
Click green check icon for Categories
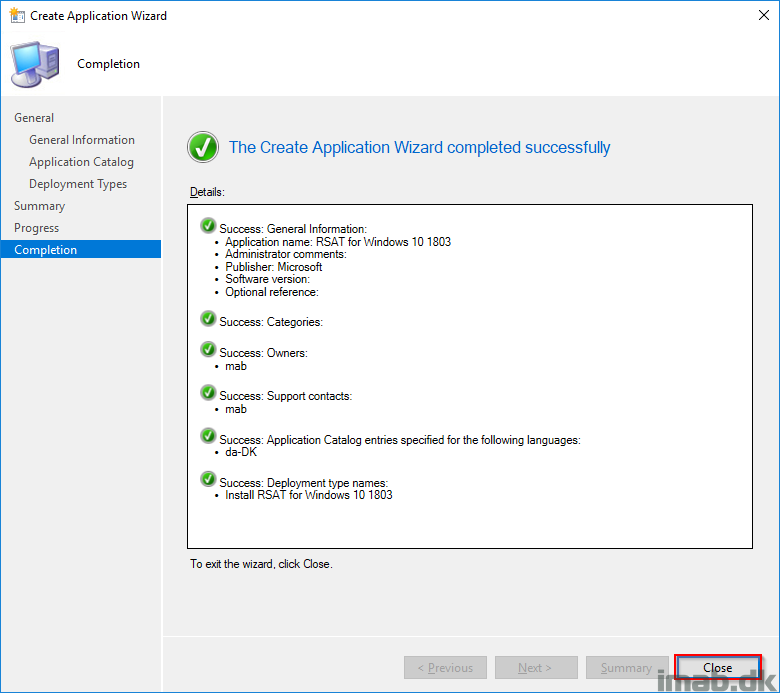(208, 319)
